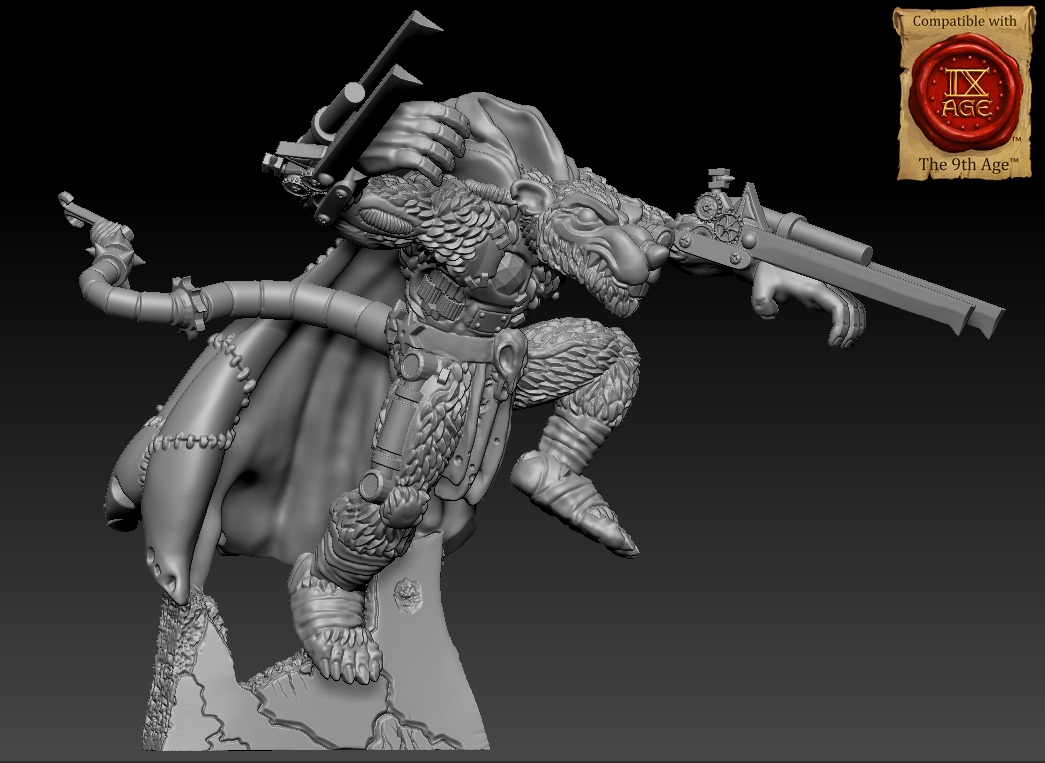The height and width of the screenshot is (763, 1045).
Task: Click the 3D rat warrior model
Action: (x=531, y=381)
